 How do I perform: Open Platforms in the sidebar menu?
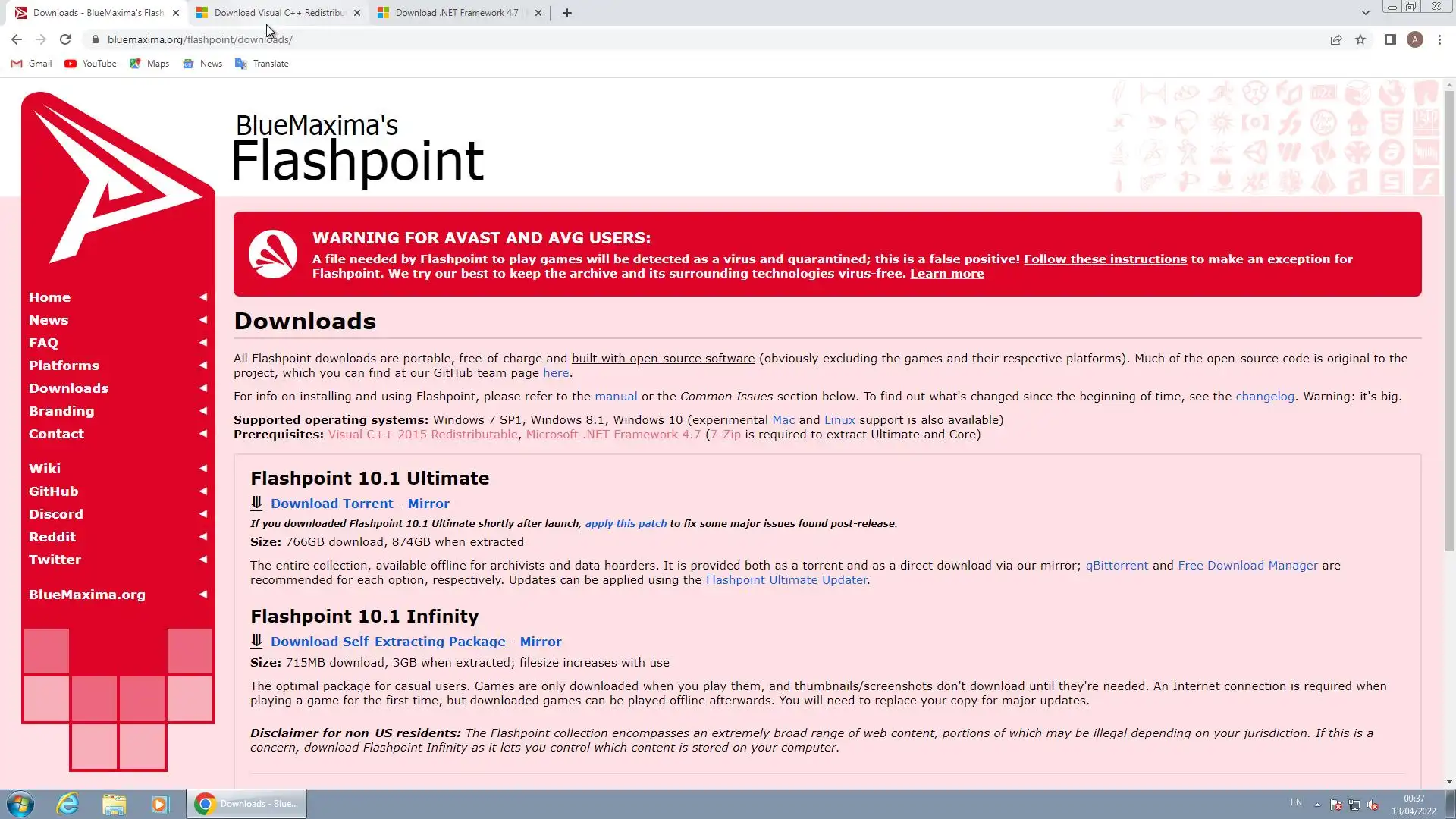pos(64,366)
